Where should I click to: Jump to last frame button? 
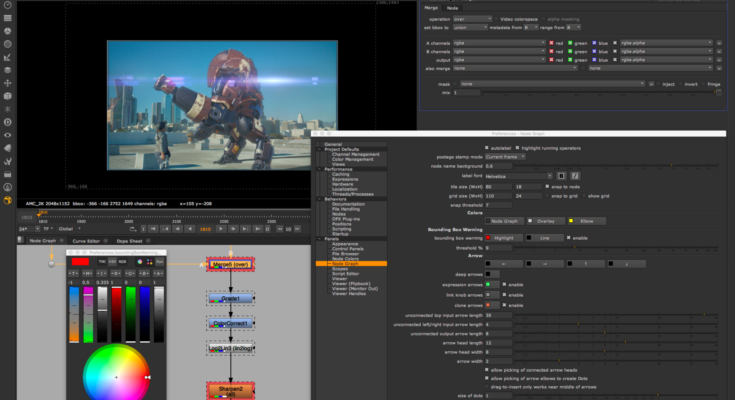tap(257, 229)
